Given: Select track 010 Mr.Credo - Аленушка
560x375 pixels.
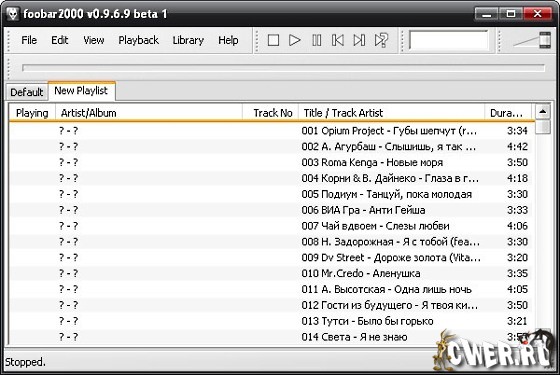Looking at the screenshot, I should [x=270, y=274].
